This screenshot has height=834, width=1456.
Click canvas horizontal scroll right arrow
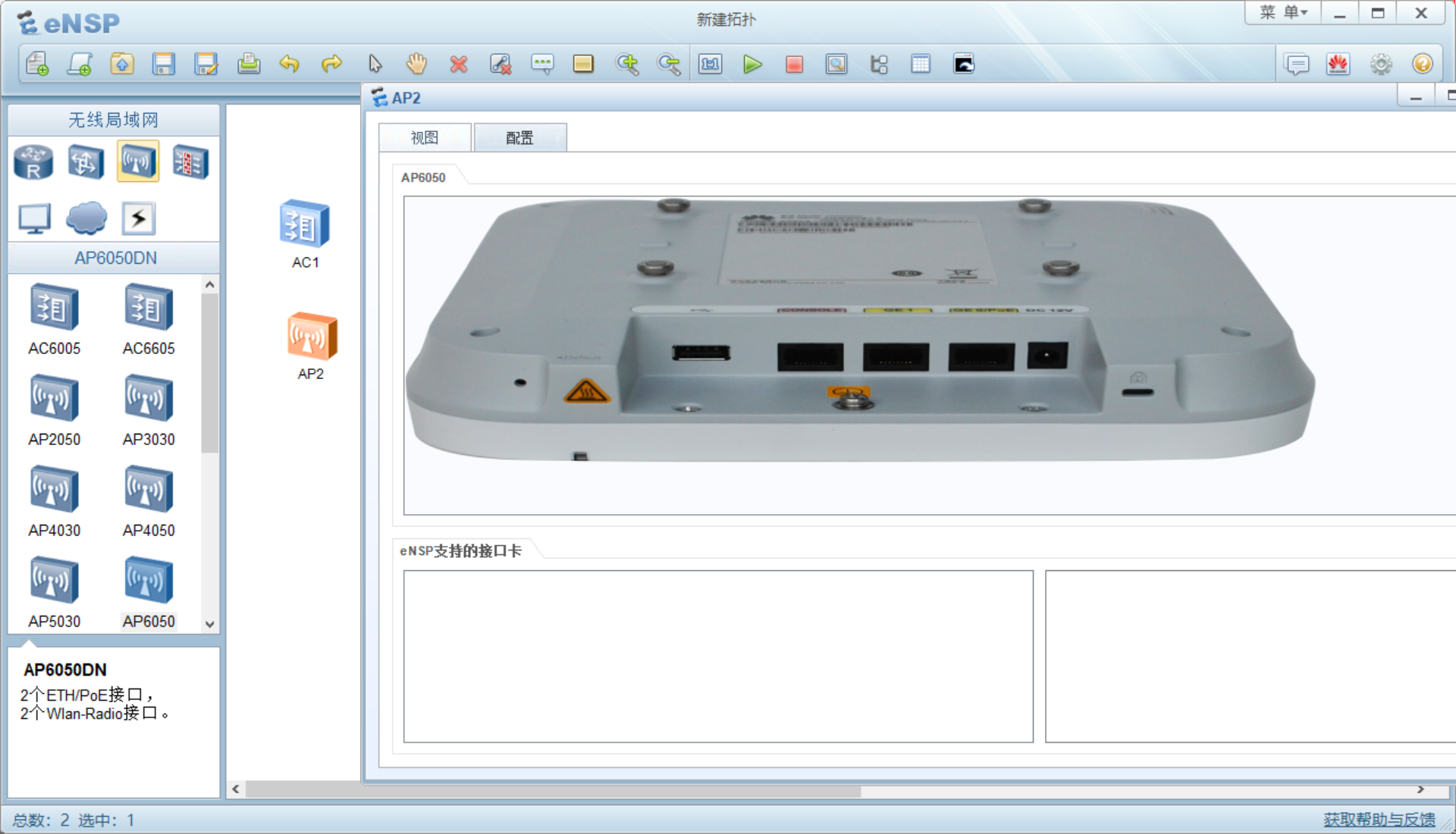[1420, 789]
